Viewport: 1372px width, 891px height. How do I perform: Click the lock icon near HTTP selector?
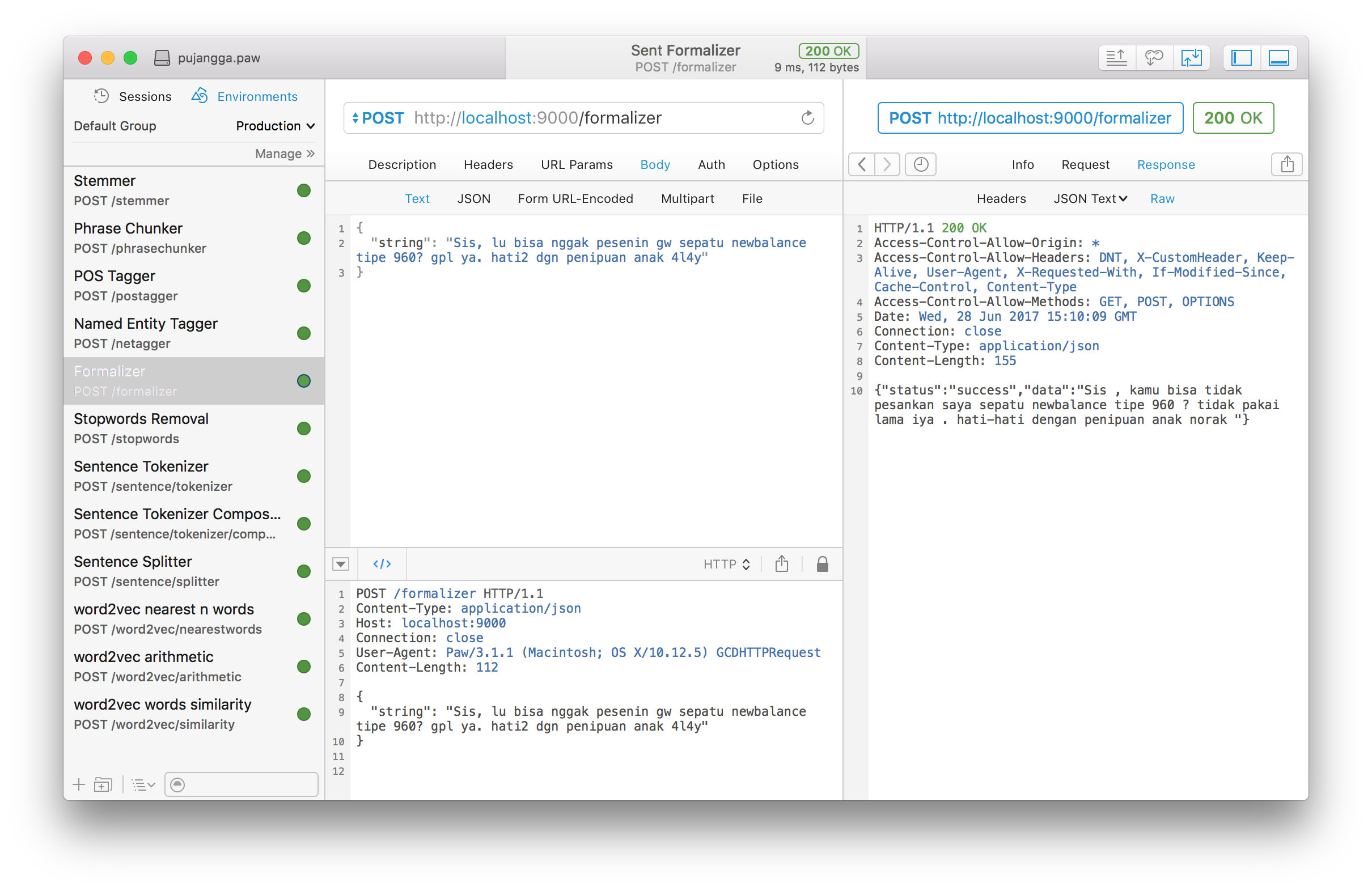tap(822, 563)
